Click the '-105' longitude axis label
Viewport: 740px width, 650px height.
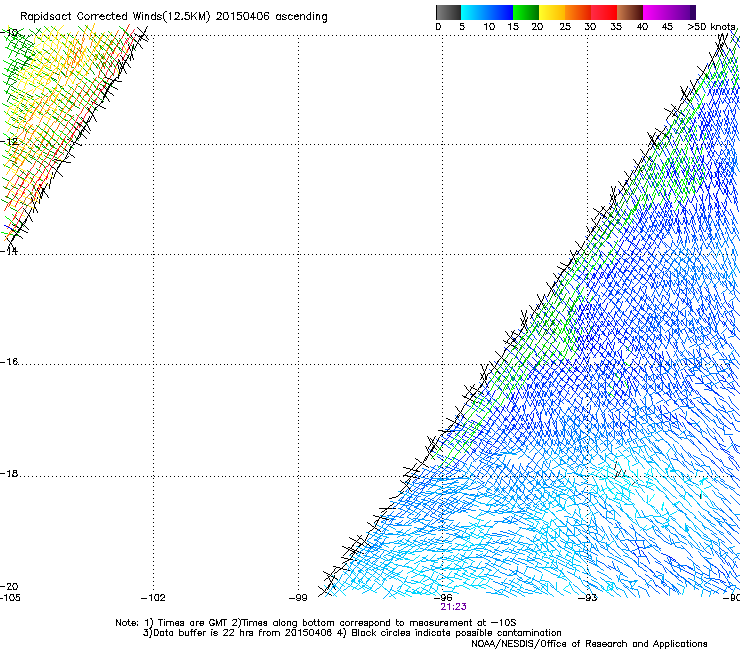[x=10, y=598]
